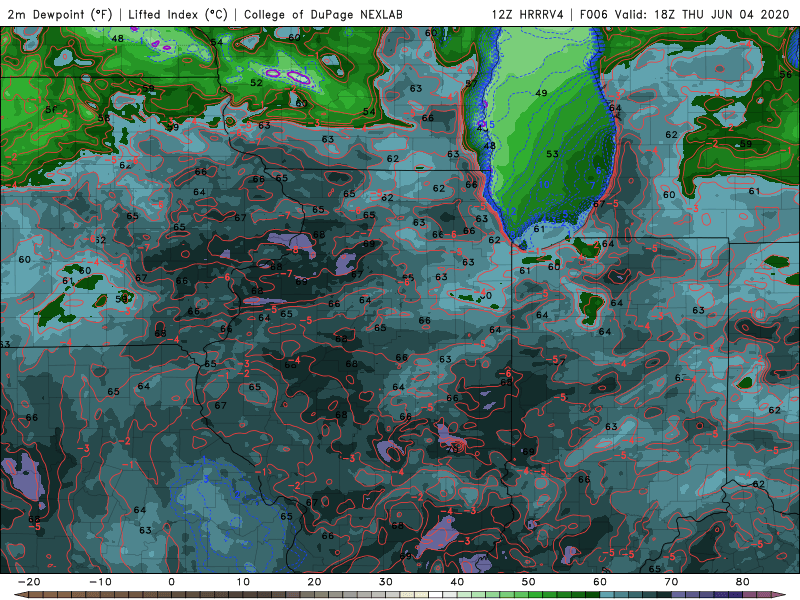Select the "College of DuPage NEXLAB" label
The width and height of the screenshot is (800, 600).
(323, 14)
